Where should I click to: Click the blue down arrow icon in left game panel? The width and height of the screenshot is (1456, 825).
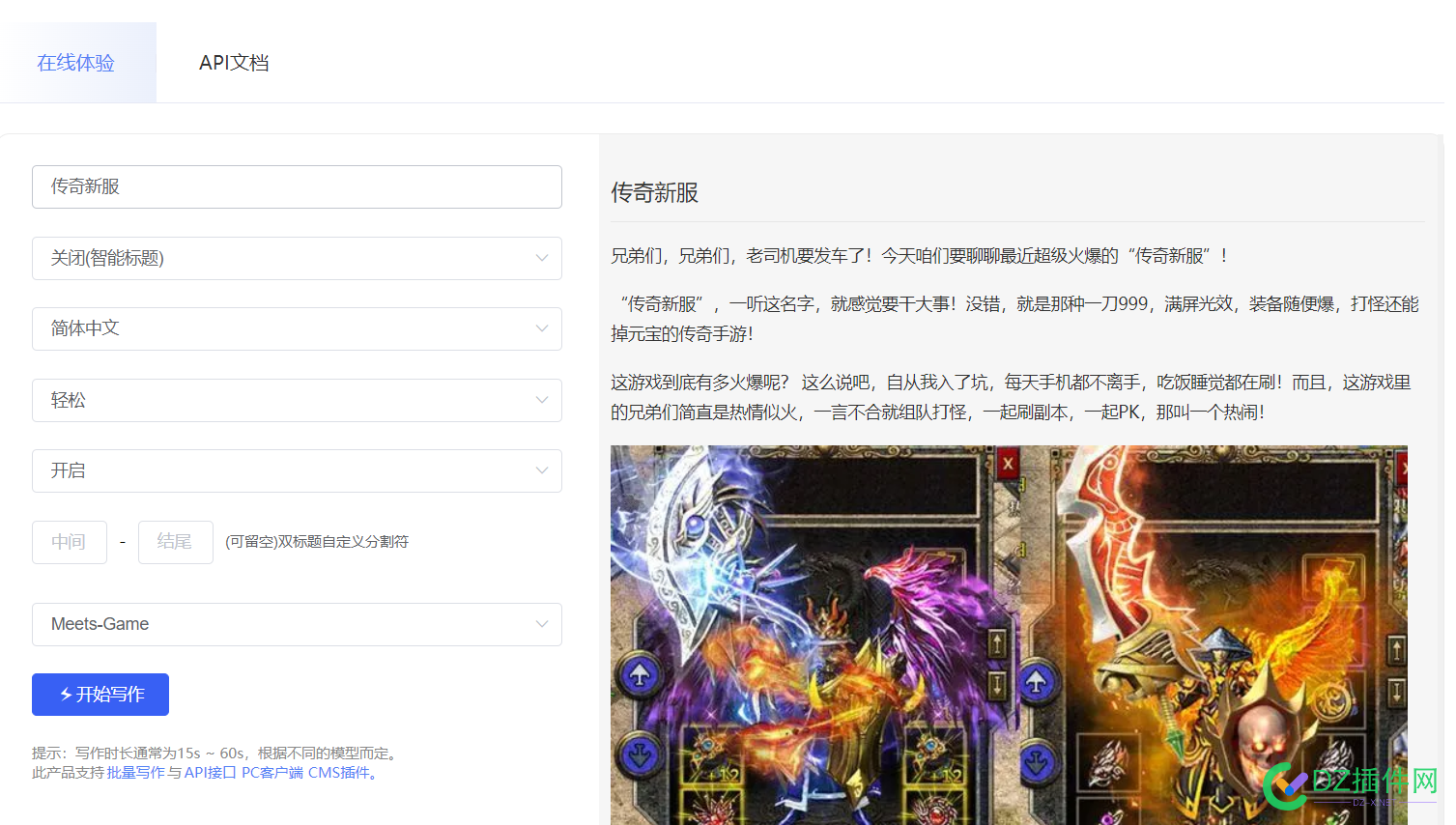coord(640,756)
